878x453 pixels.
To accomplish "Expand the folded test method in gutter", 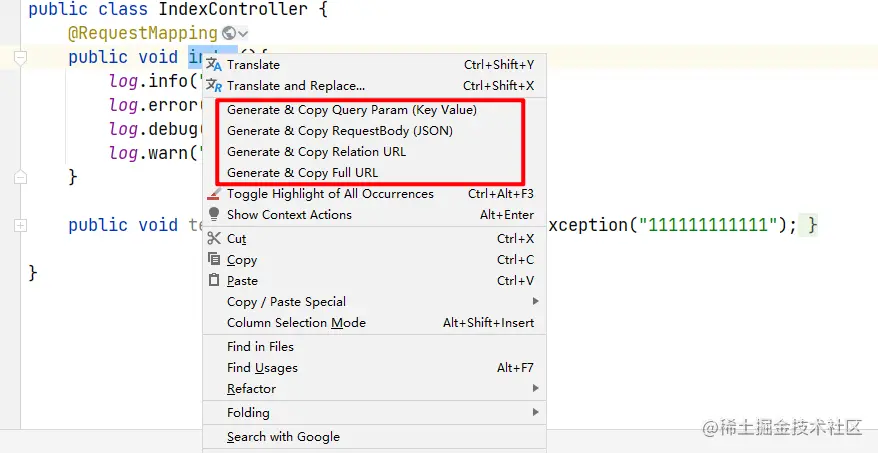I will 20,226.
